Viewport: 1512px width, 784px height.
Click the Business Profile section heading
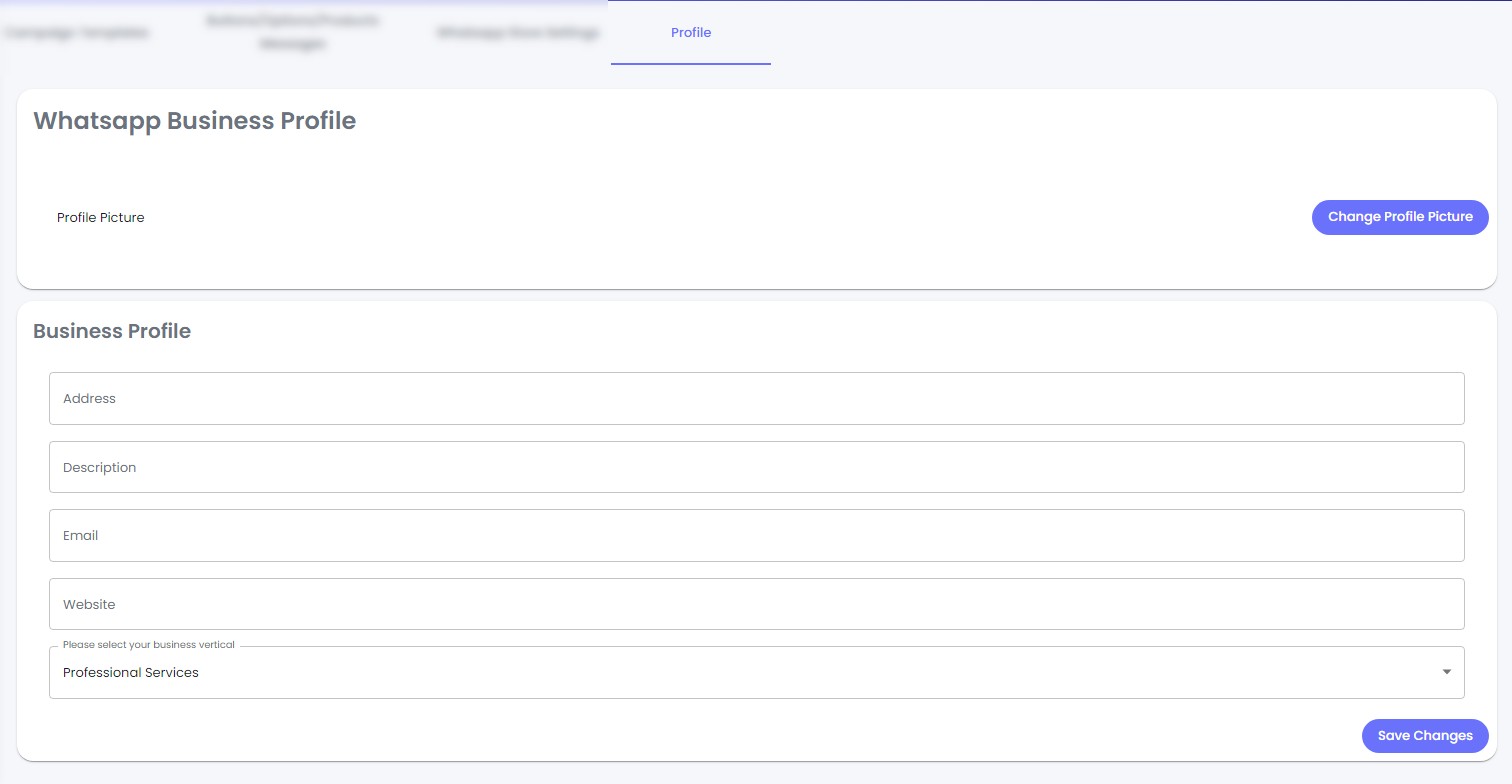tap(112, 331)
